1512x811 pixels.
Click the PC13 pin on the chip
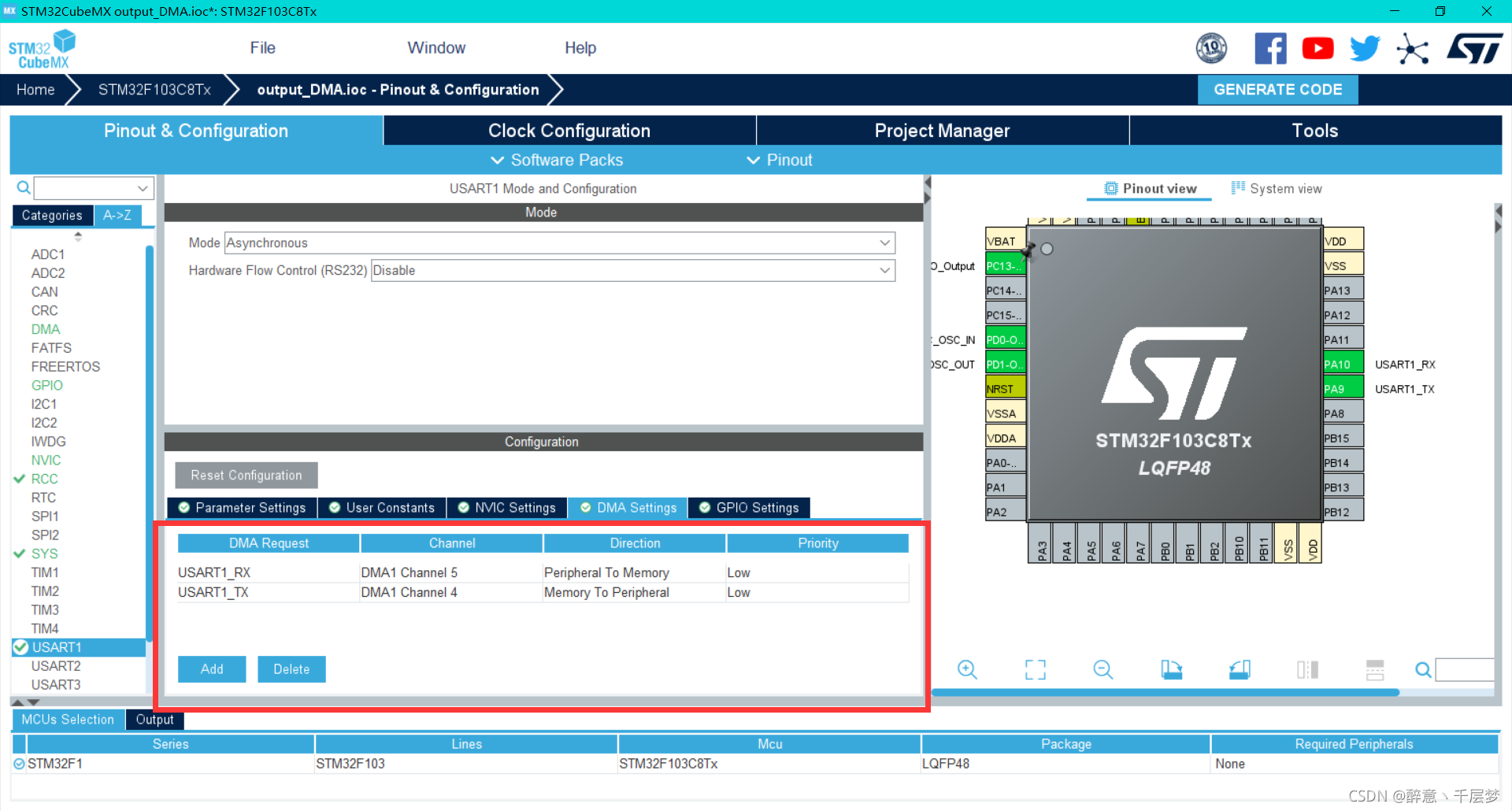(x=1006, y=265)
